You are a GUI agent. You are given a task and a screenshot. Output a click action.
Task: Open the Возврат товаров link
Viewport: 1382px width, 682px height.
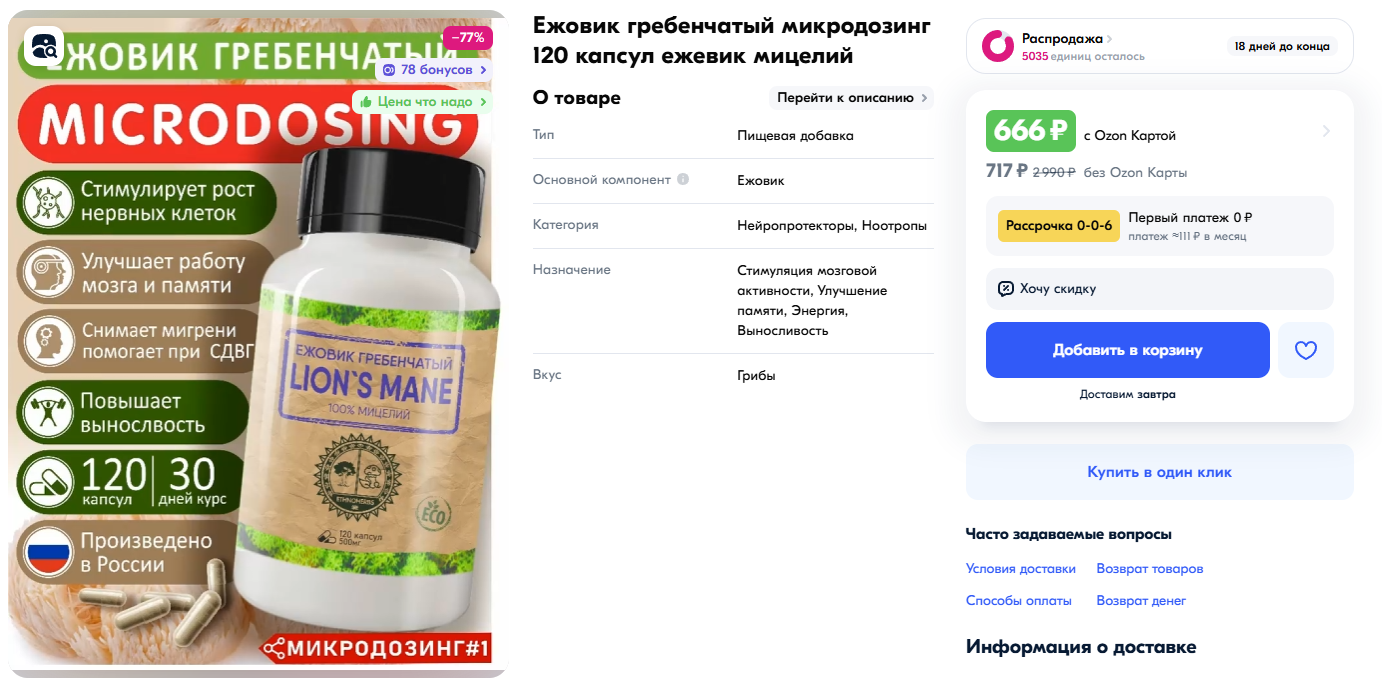pyautogui.click(x=1150, y=569)
